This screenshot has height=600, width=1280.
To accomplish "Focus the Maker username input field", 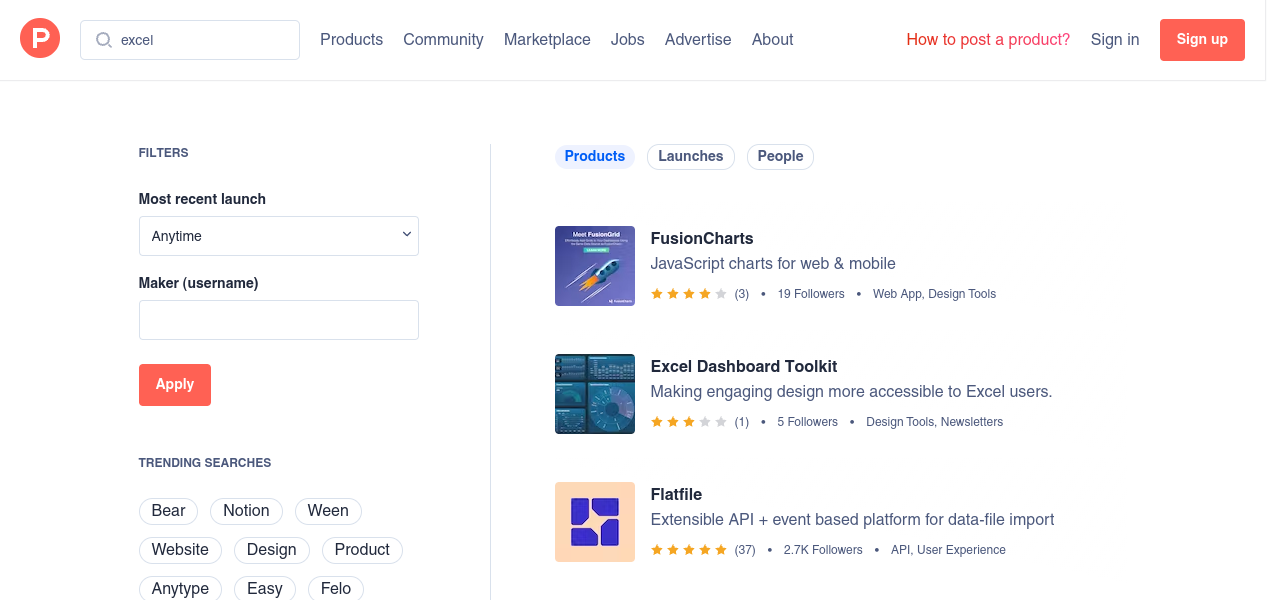I will tap(278, 320).
